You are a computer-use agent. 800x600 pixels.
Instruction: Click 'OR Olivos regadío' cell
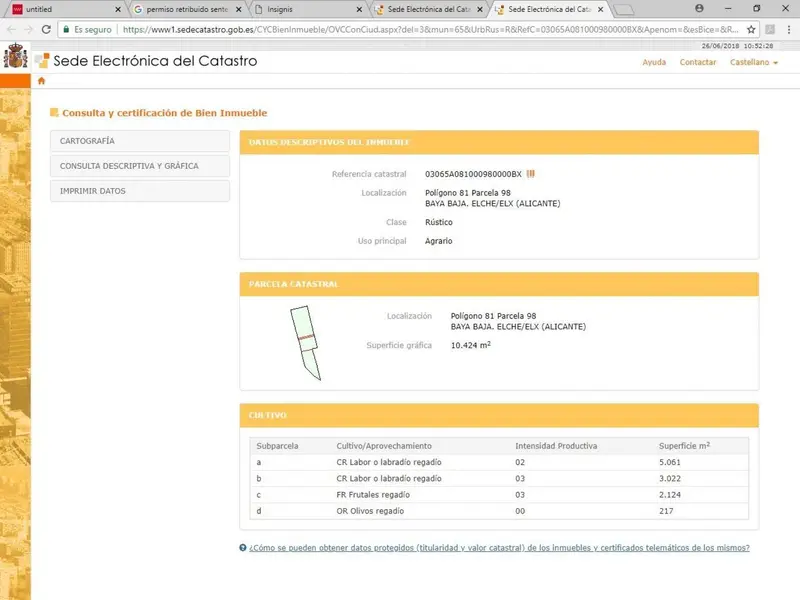point(370,511)
